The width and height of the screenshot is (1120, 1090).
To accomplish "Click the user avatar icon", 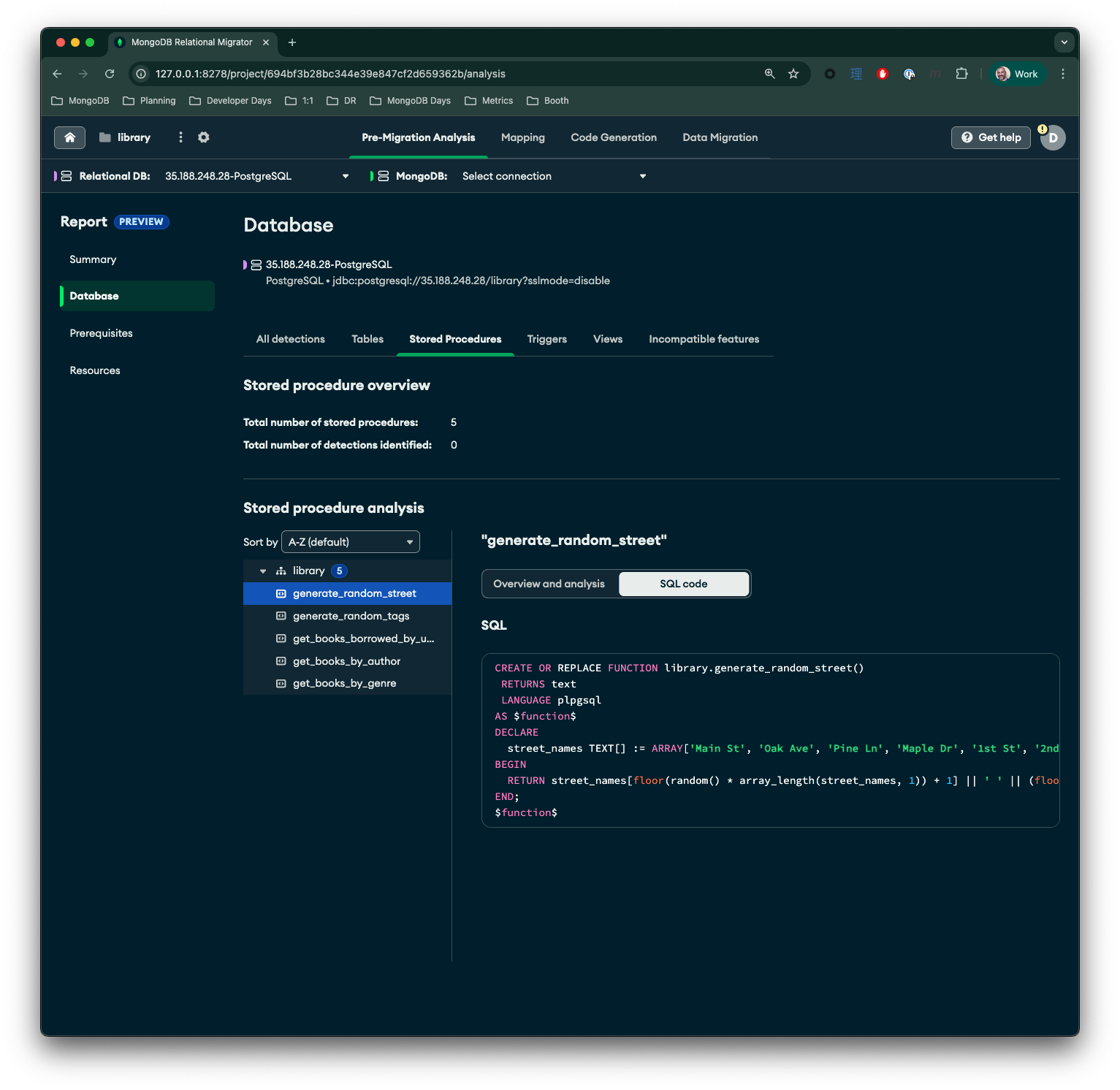I will pos(1053,137).
